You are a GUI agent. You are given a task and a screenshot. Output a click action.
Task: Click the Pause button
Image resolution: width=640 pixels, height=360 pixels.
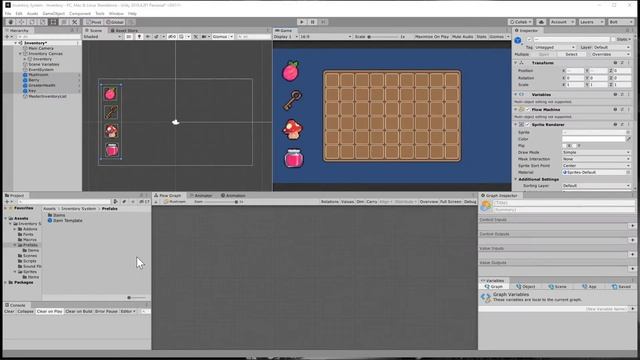[312, 22]
